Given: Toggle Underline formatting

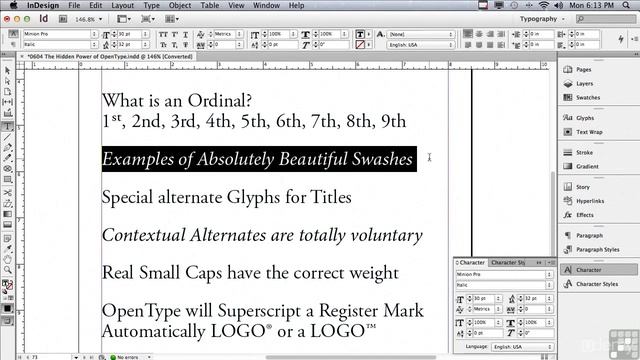Looking at the screenshot, I should tap(185, 35).
